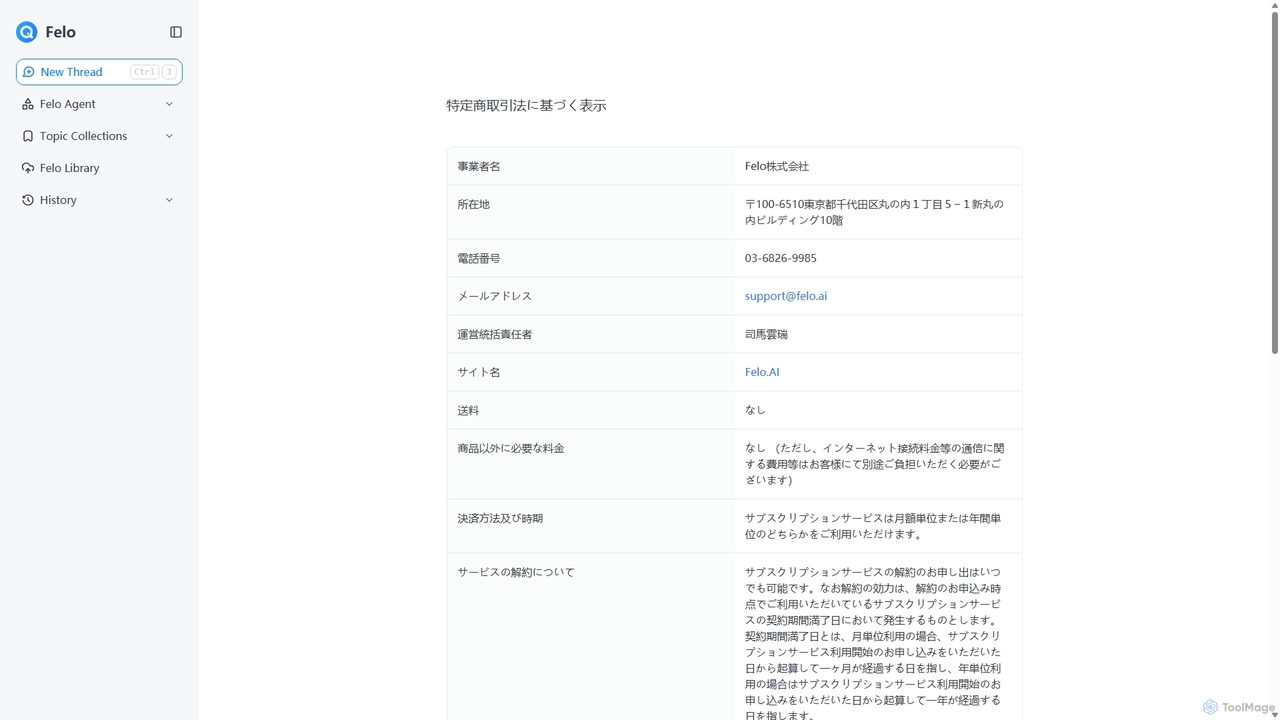Click the subscription billing text サブスクリプションサービスは月額単位

(873, 526)
